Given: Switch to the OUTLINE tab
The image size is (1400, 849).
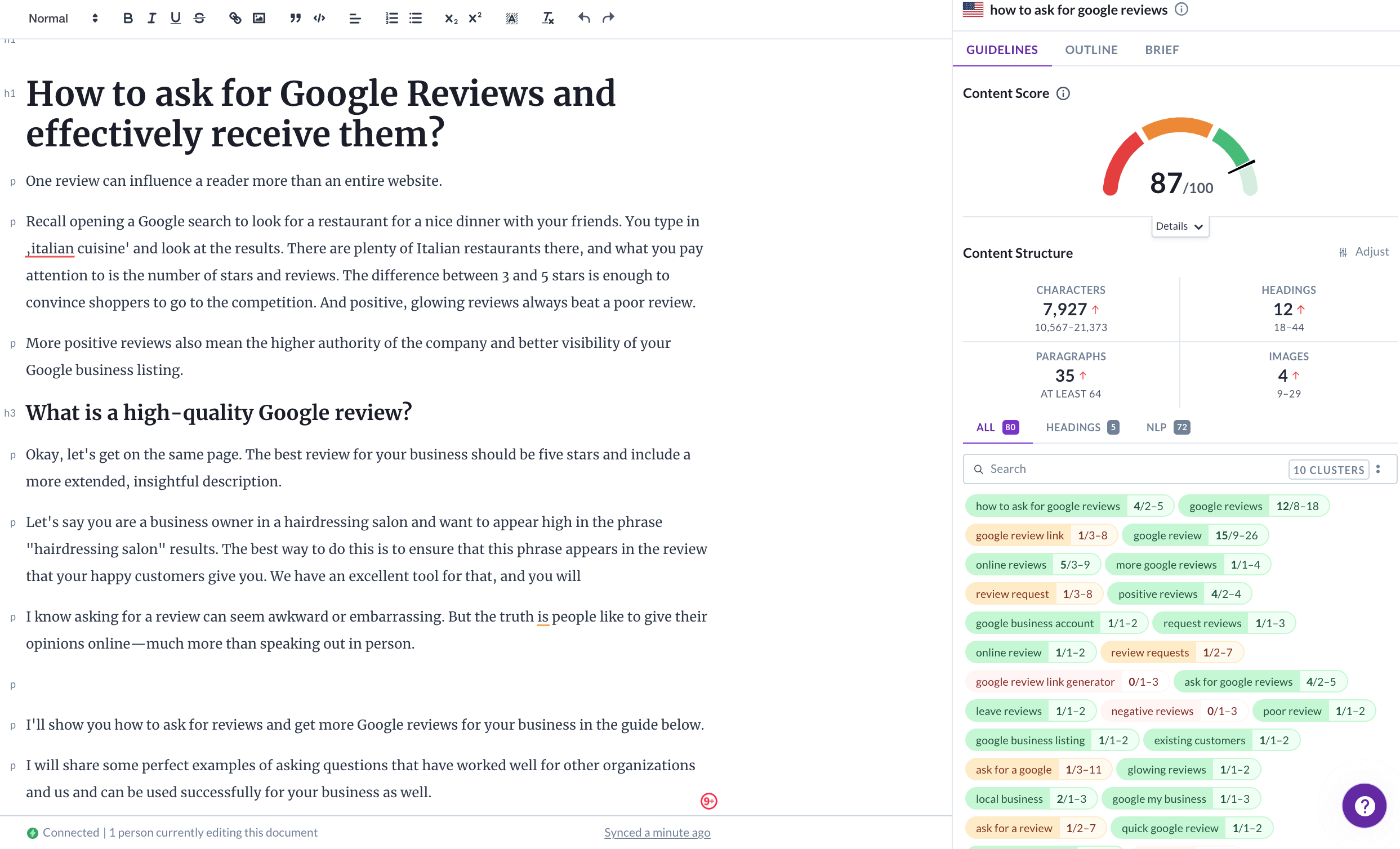Looking at the screenshot, I should [x=1091, y=50].
